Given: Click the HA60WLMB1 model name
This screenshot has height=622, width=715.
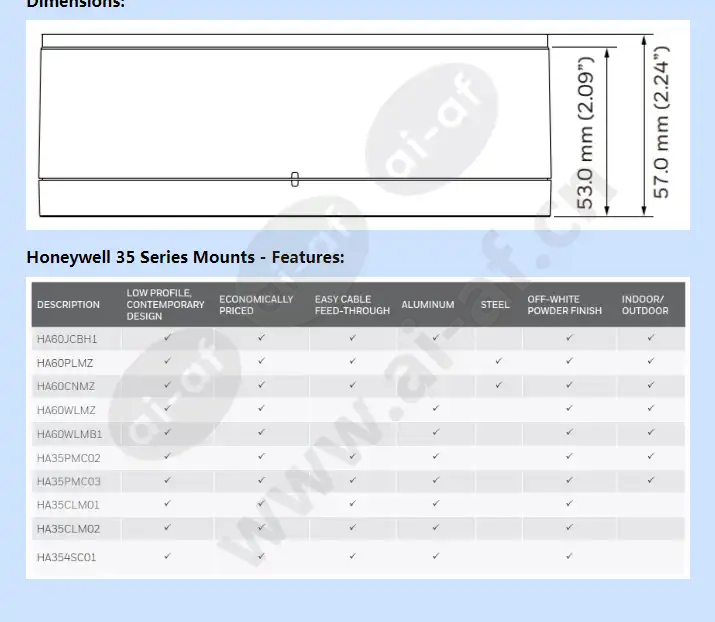Looking at the screenshot, I should pos(69,434).
